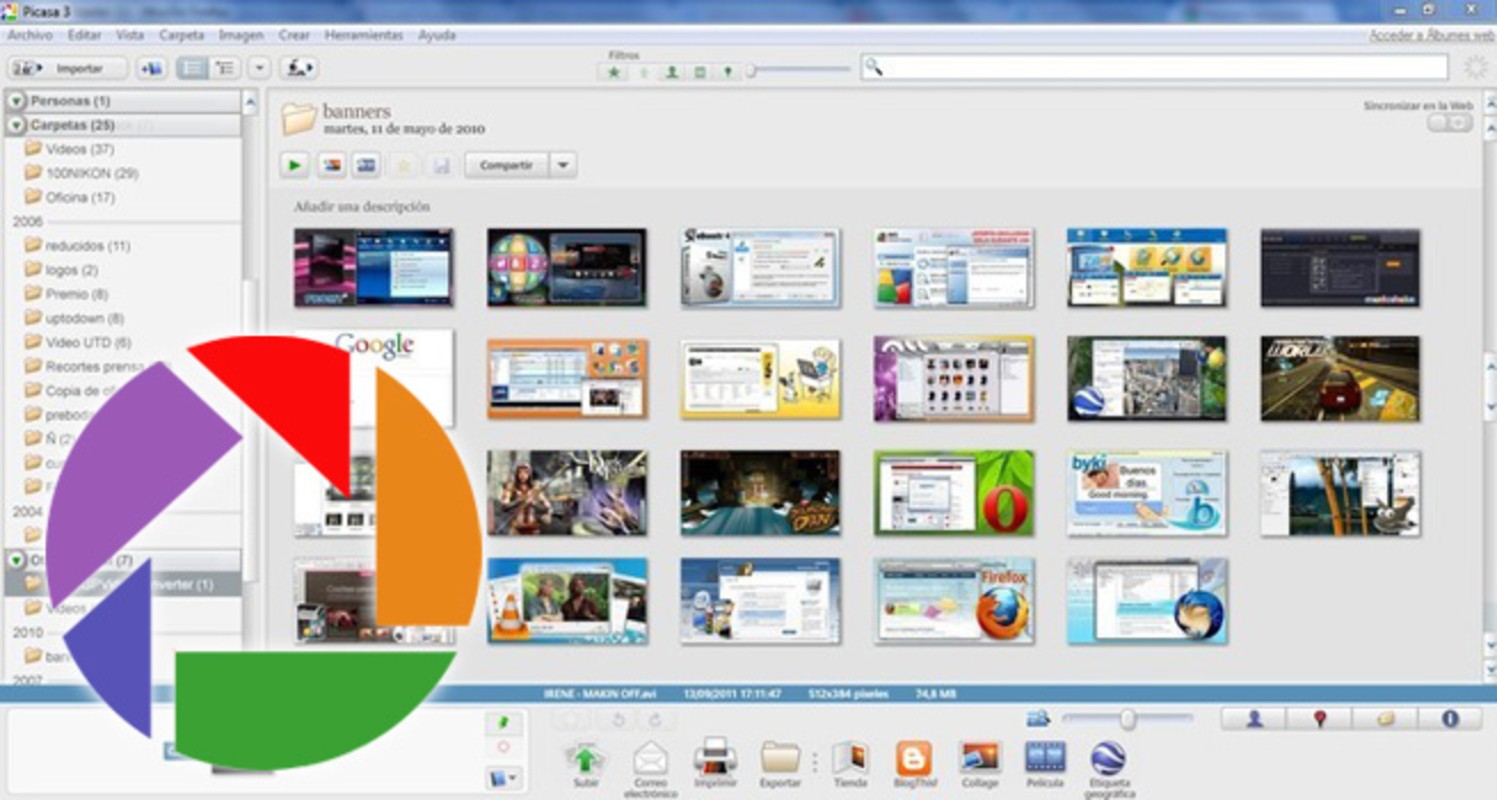Collapse the Carpetas (25) section
The height and width of the screenshot is (800, 1497).
click(17, 126)
